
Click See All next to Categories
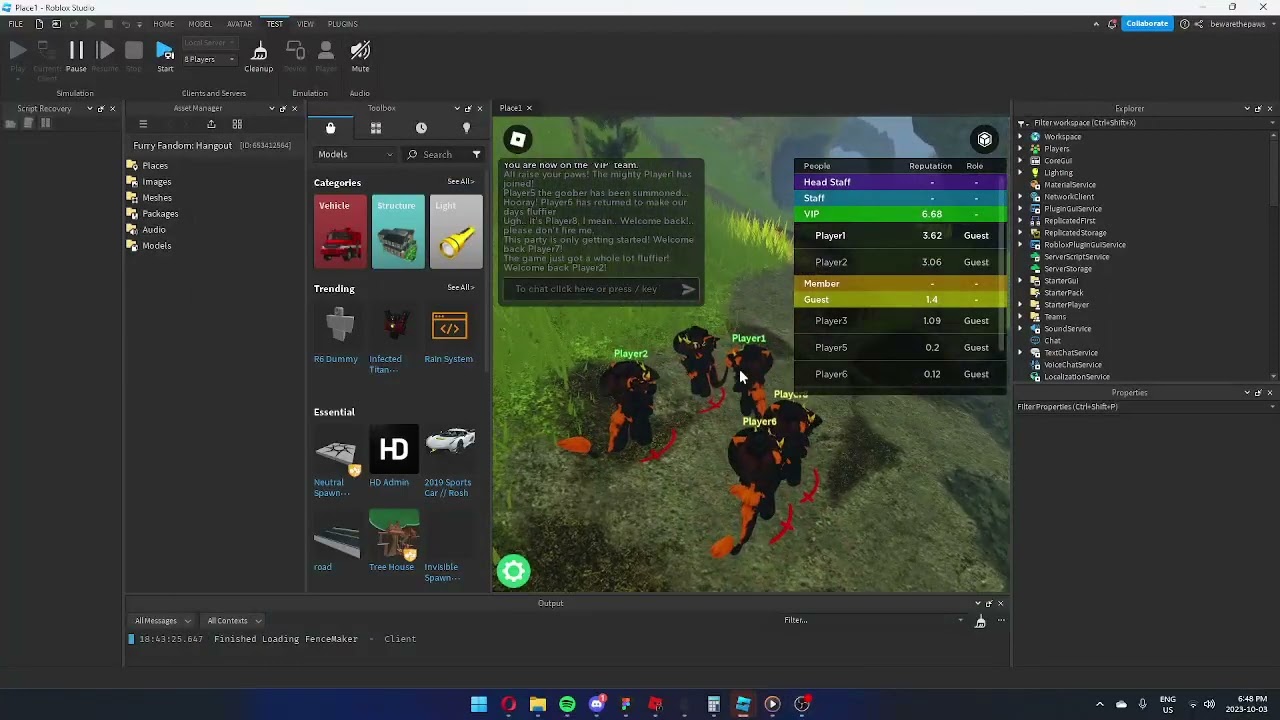(460, 182)
